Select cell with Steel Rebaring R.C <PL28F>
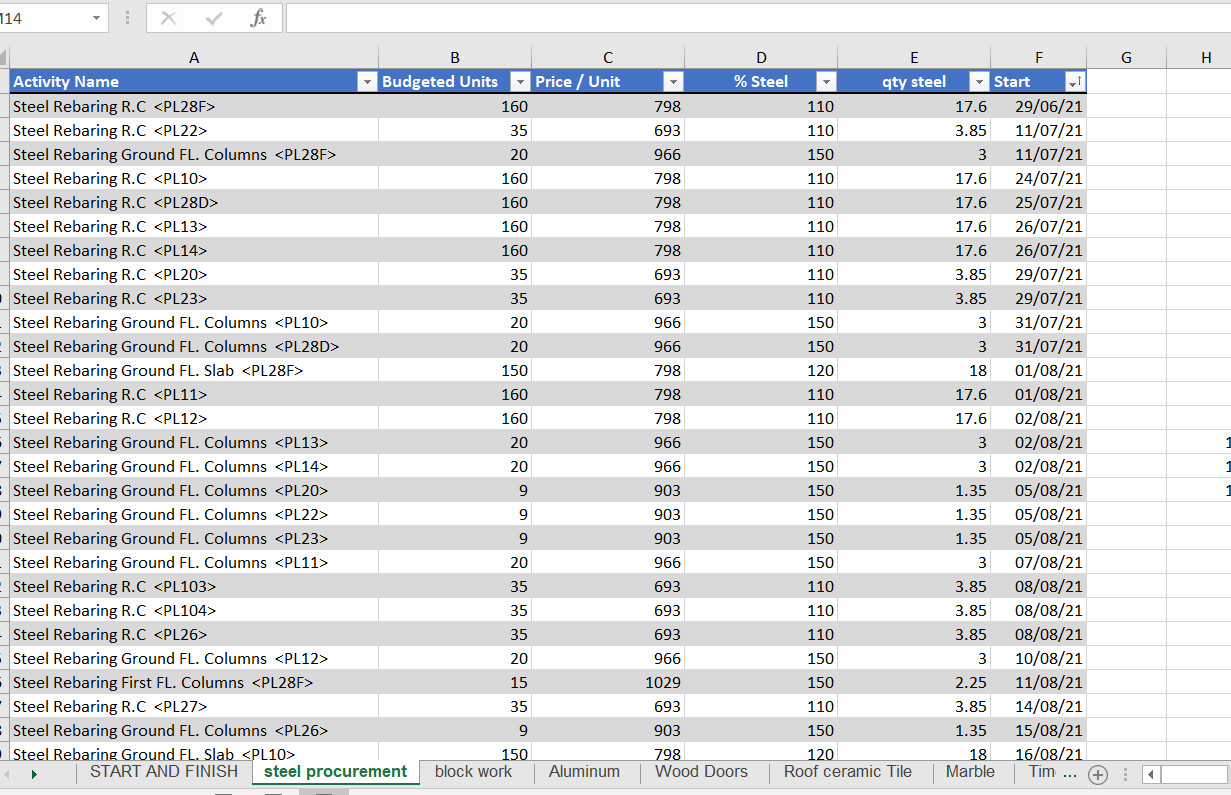1231x795 pixels. pos(194,106)
